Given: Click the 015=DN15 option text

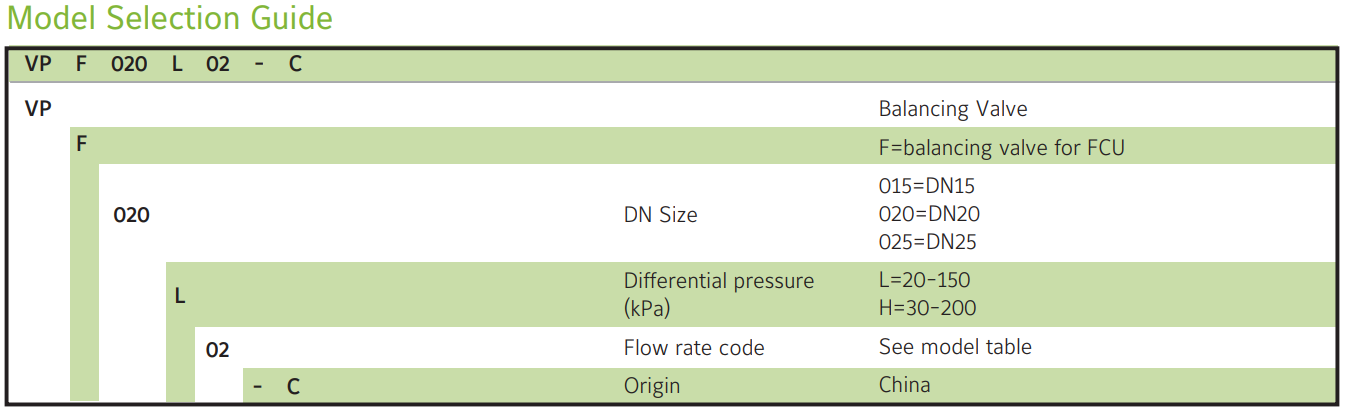Looking at the screenshot, I should (926, 186).
